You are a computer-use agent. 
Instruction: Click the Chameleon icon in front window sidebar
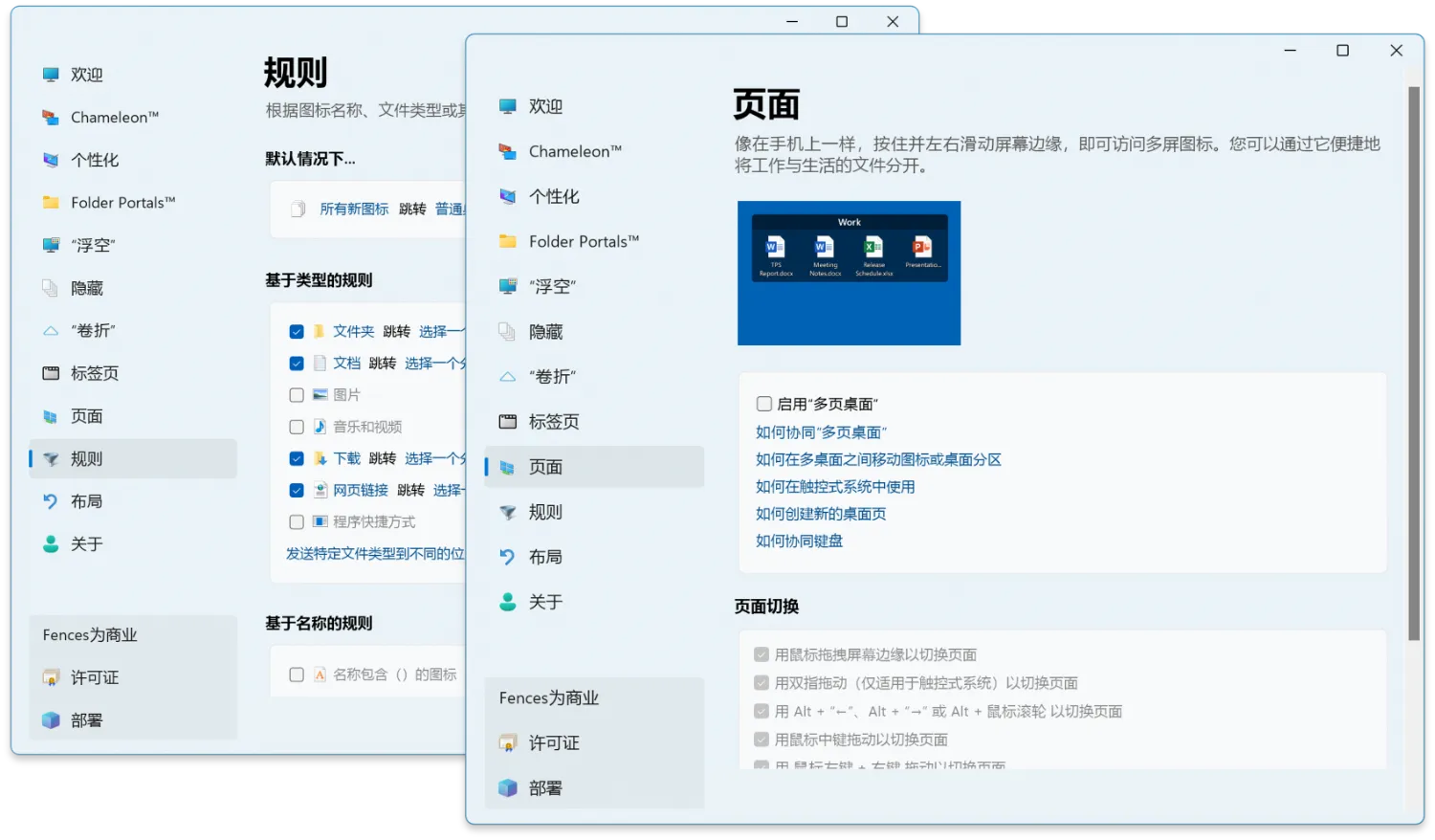click(507, 151)
